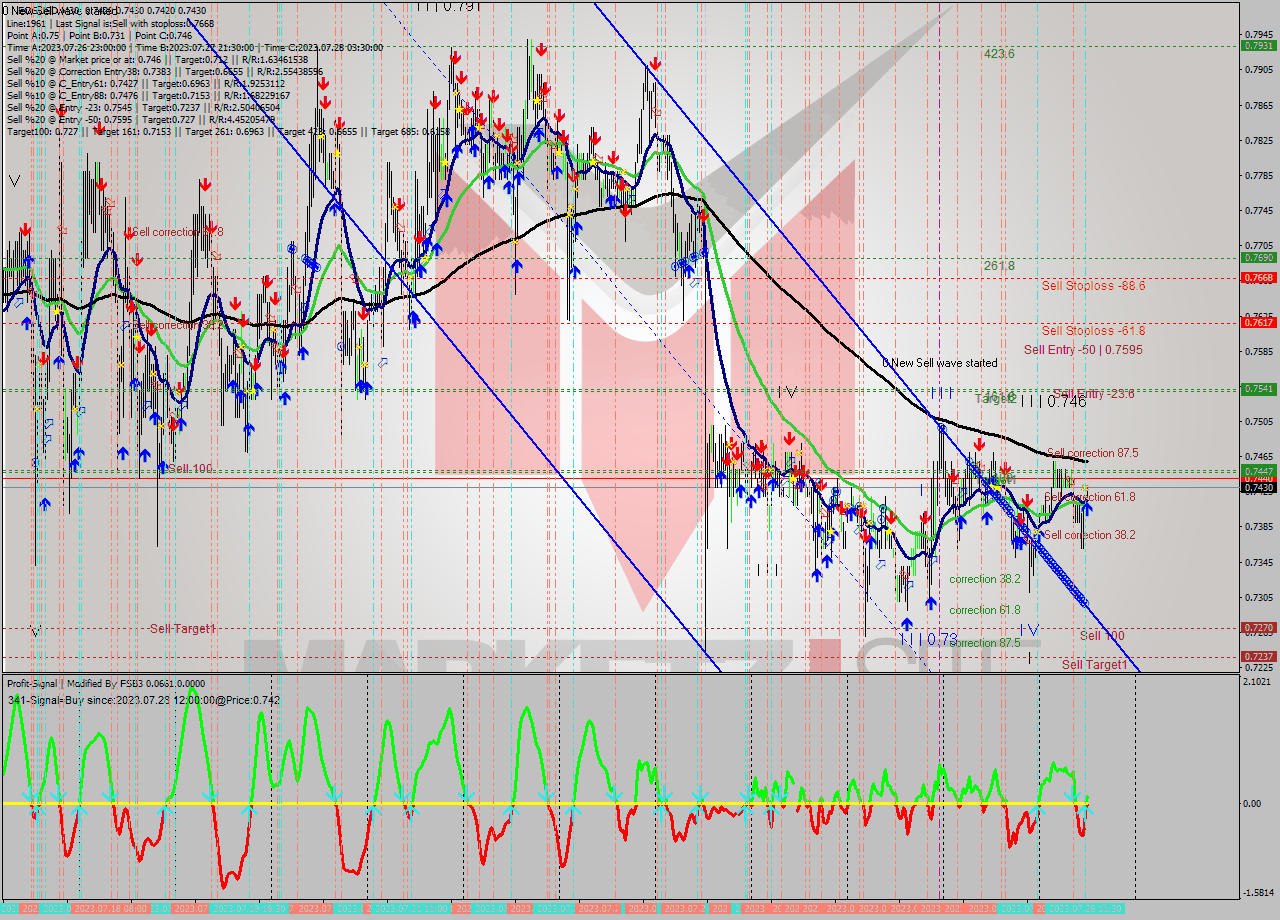
Task: Click the -1.5814 indicator scale value
Action: point(1256,893)
